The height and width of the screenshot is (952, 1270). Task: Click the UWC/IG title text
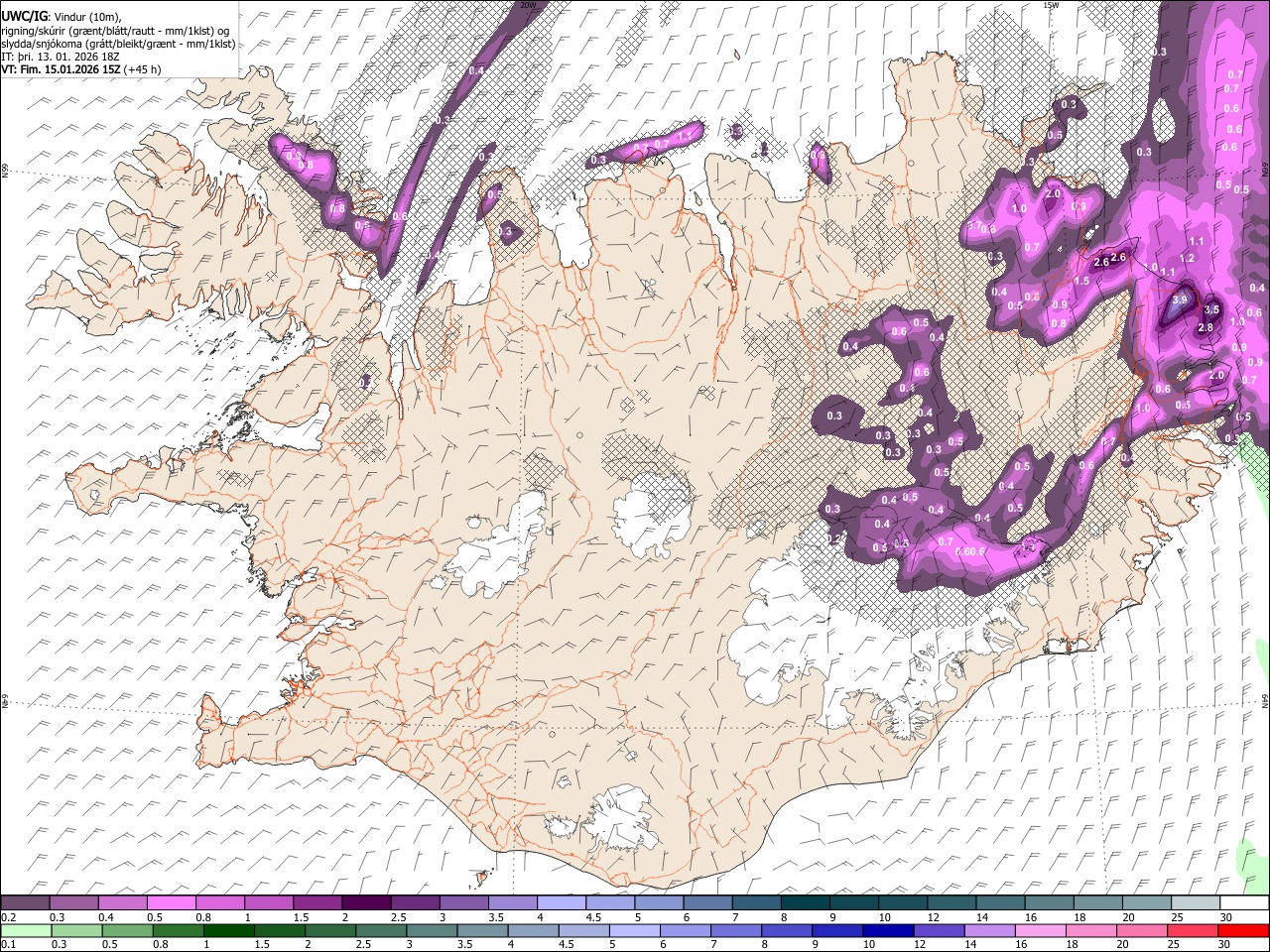(24, 16)
